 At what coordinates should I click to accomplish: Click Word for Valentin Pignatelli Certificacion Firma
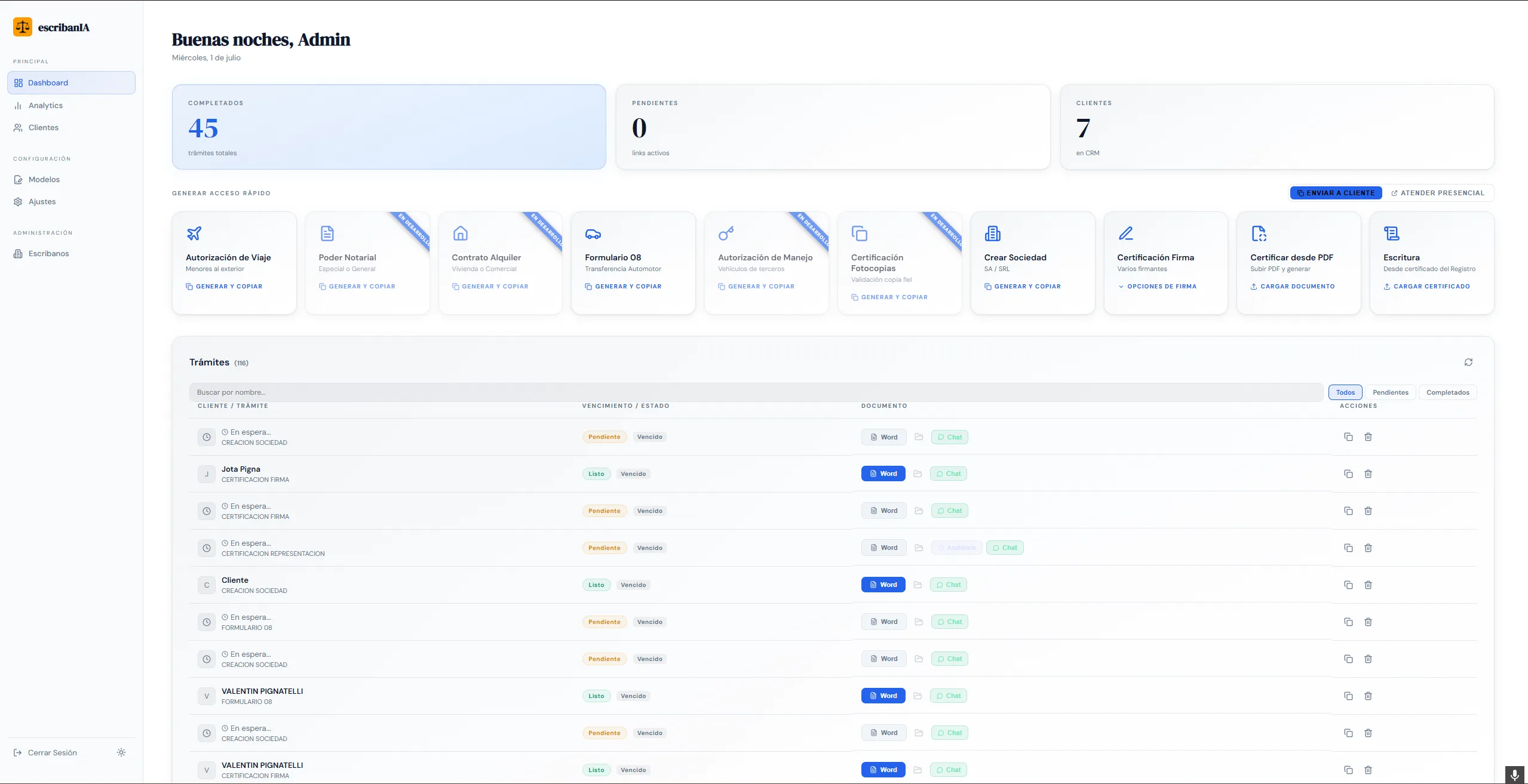883,770
